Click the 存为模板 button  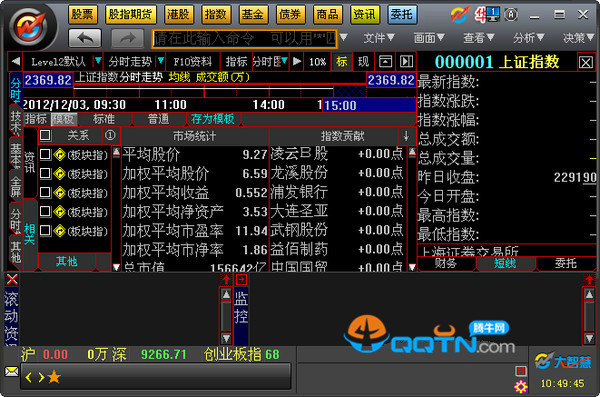click(x=213, y=119)
